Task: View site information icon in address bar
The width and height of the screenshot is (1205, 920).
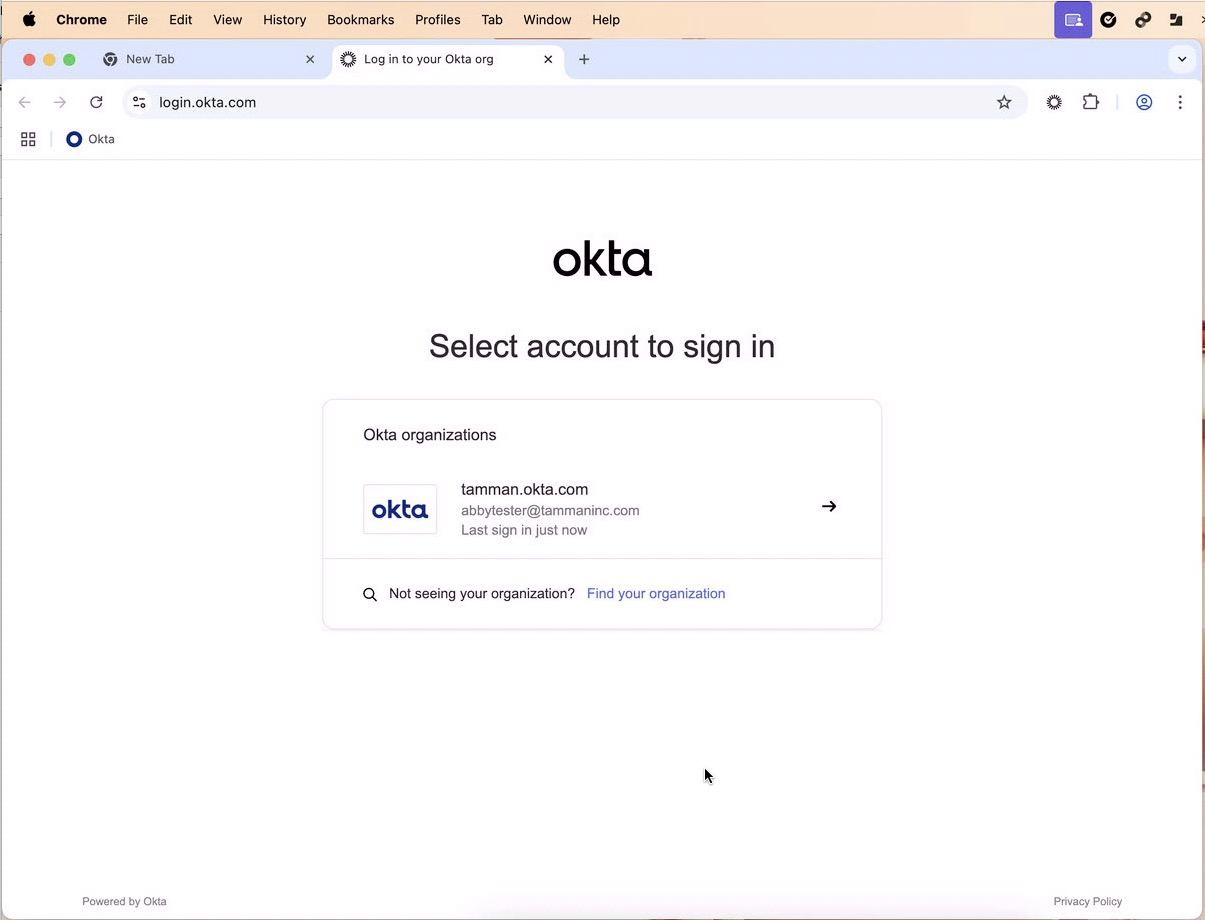Action: 139,102
